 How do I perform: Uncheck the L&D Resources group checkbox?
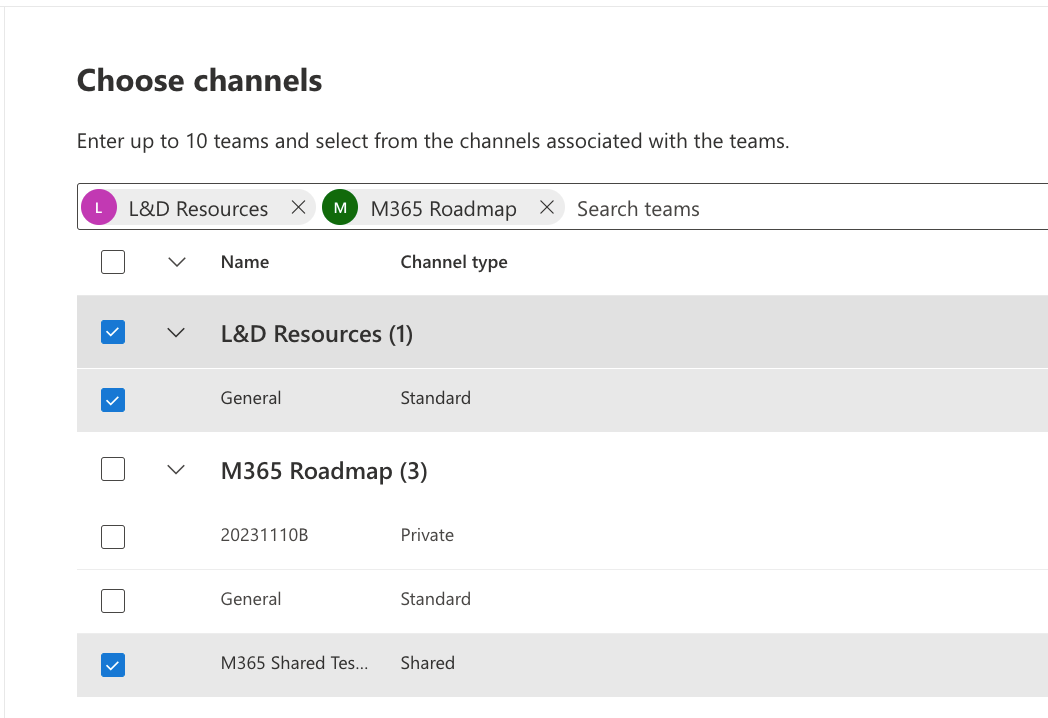point(113,332)
